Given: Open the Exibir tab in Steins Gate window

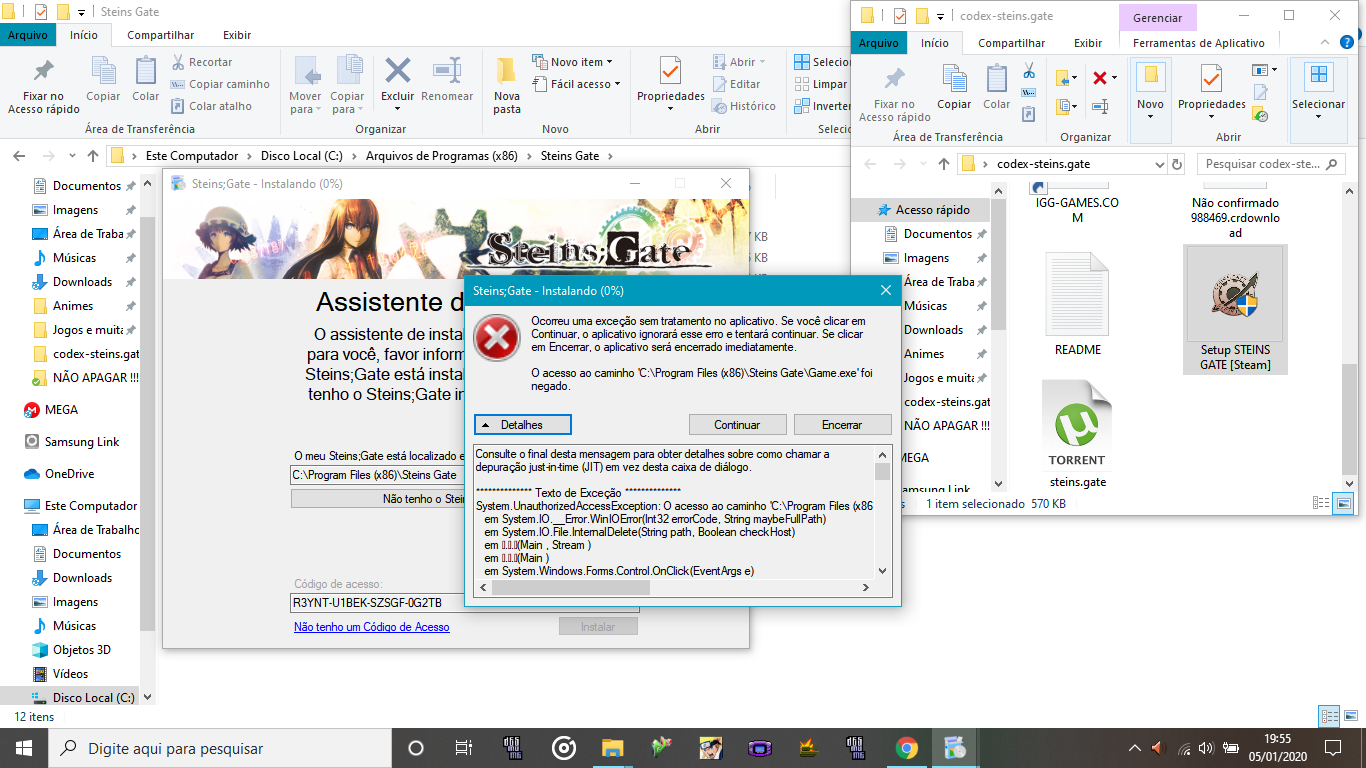Looking at the screenshot, I should coord(237,34).
